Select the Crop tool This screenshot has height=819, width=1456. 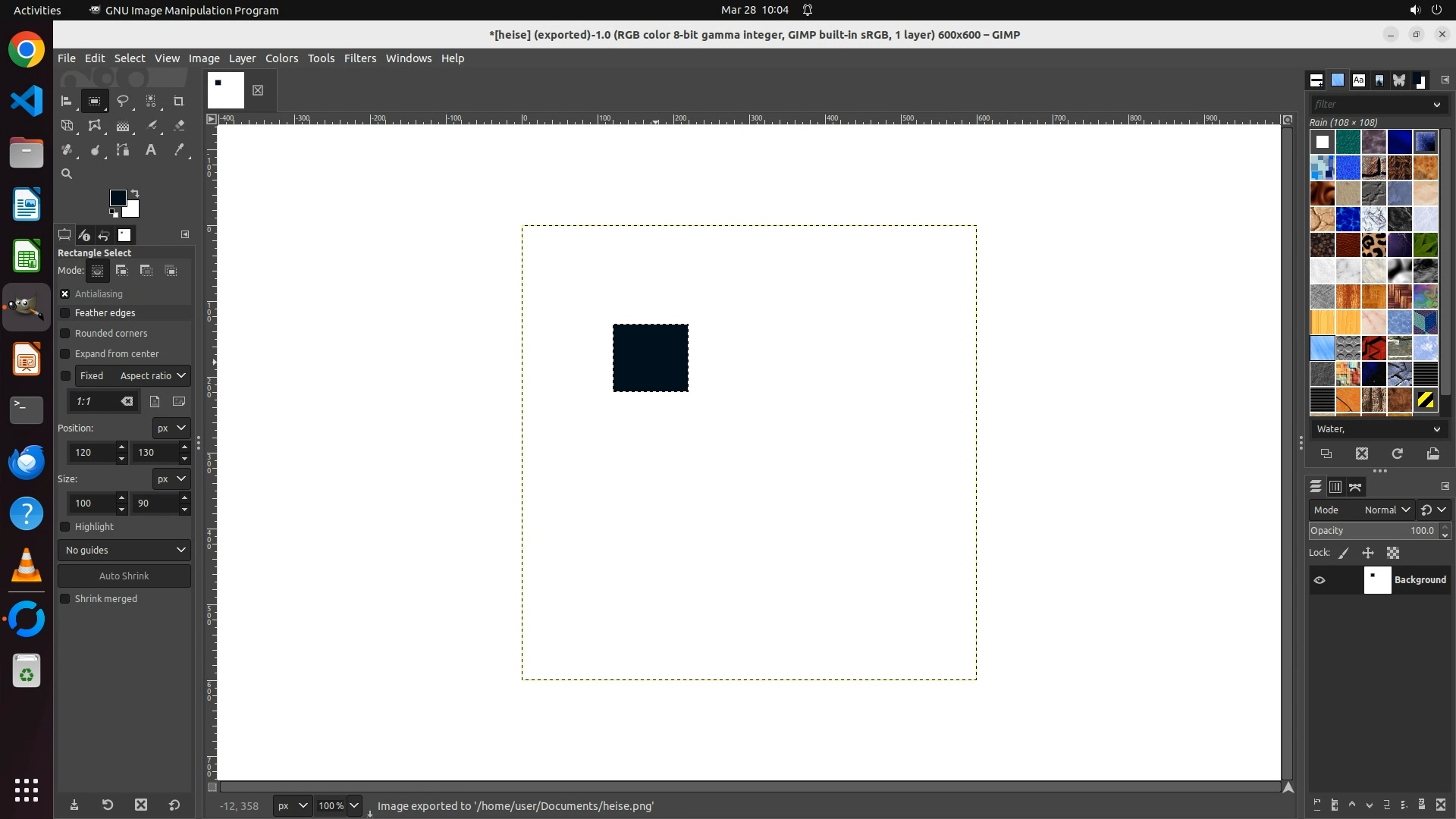point(179,101)
